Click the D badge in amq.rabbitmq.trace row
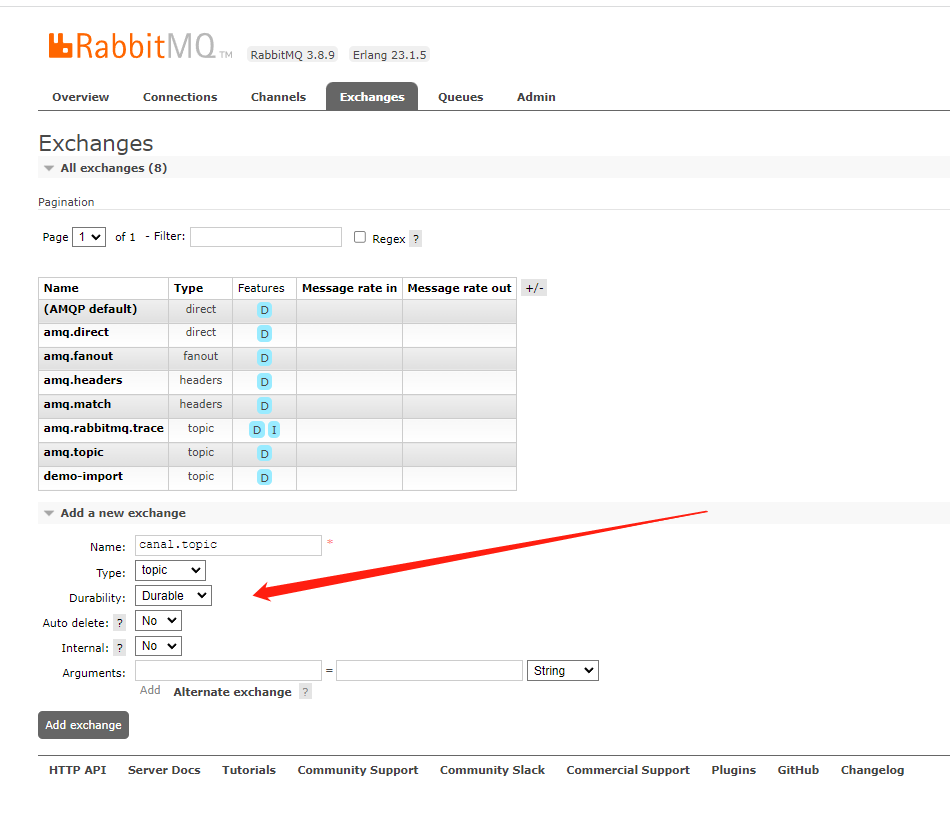The width and height of the screenshot is (950, 831). tap(257, 429)
